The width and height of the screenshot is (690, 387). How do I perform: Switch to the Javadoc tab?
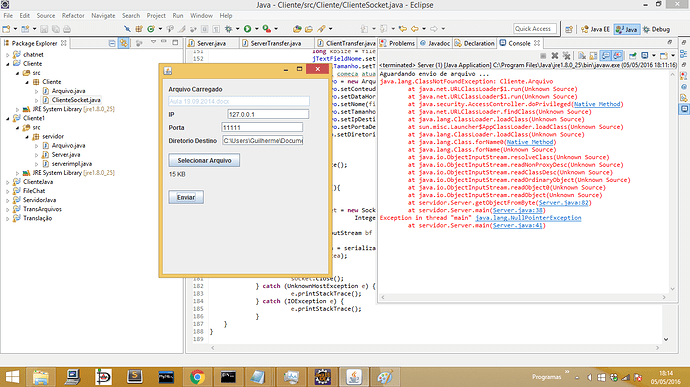435,43
